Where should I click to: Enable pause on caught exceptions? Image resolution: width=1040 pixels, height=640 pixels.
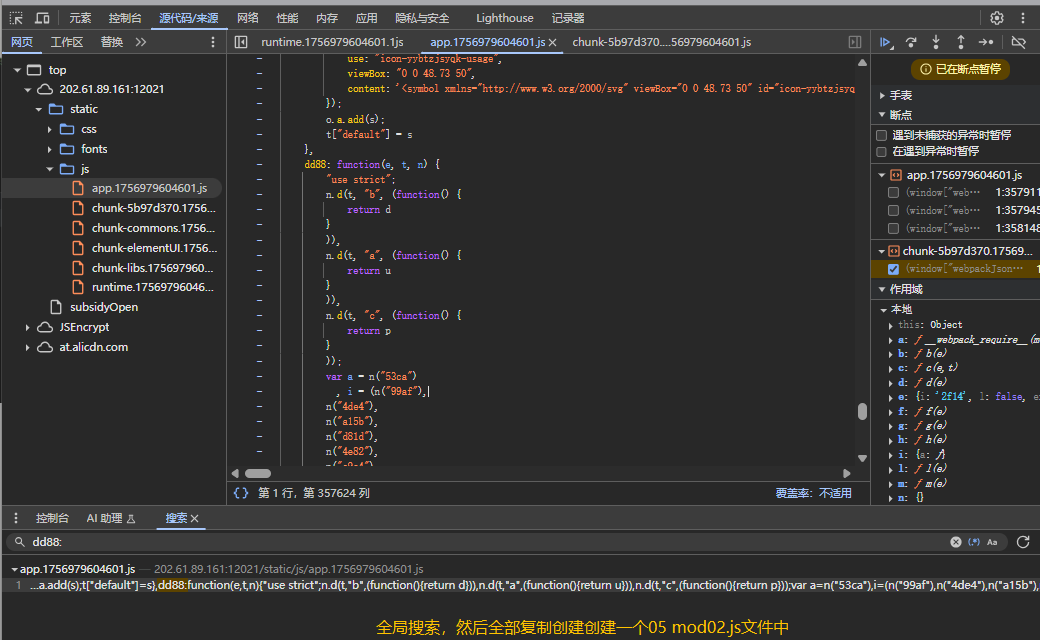coord(881,151)
